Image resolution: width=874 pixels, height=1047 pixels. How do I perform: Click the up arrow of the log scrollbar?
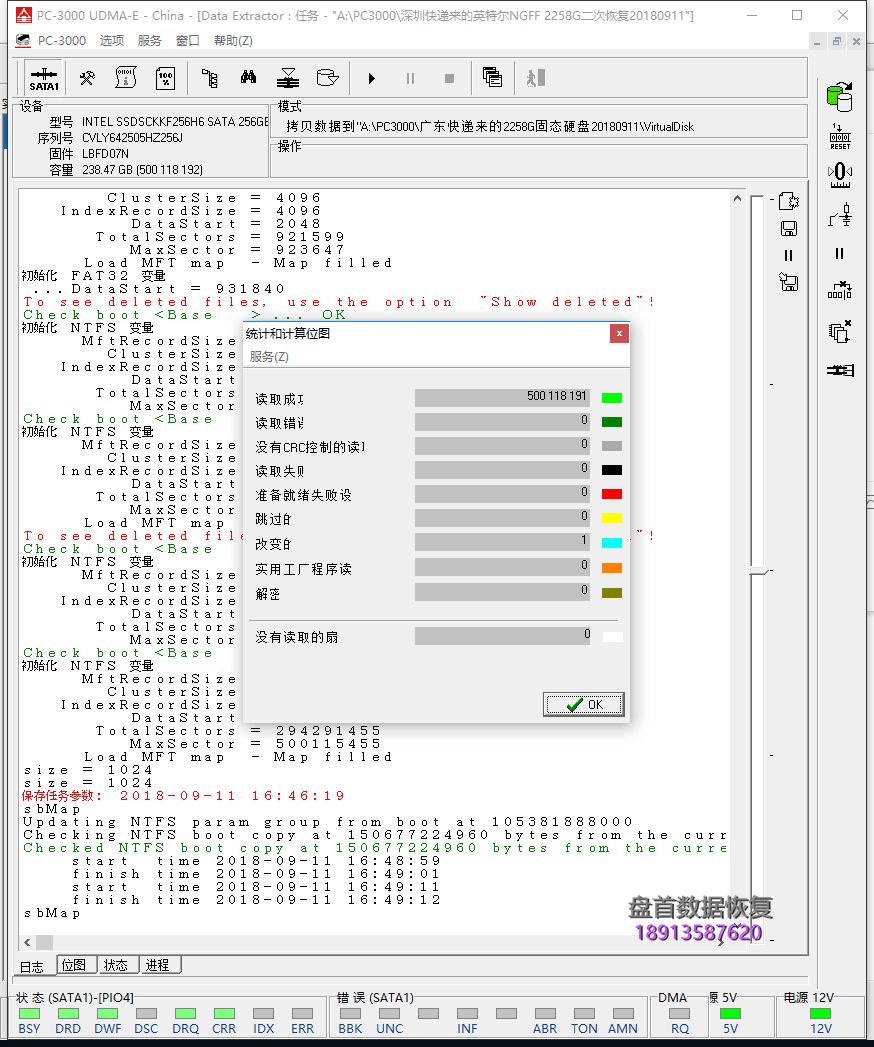pos(737,198)
